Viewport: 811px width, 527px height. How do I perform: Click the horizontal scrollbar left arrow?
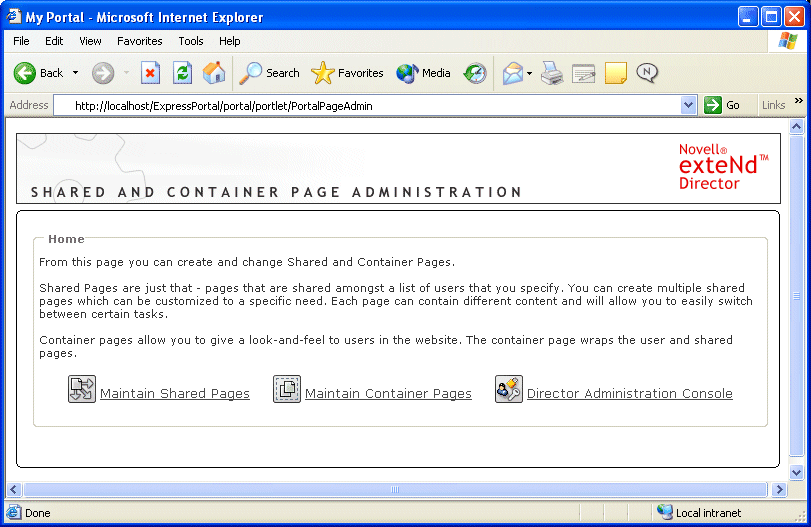click(14, 489)
